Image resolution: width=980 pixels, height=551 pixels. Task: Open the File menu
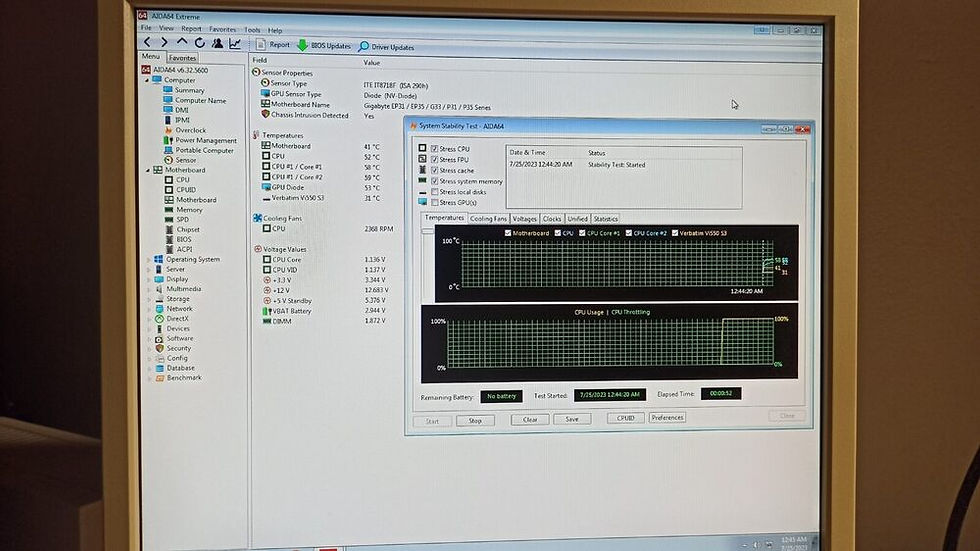[146, 27]
